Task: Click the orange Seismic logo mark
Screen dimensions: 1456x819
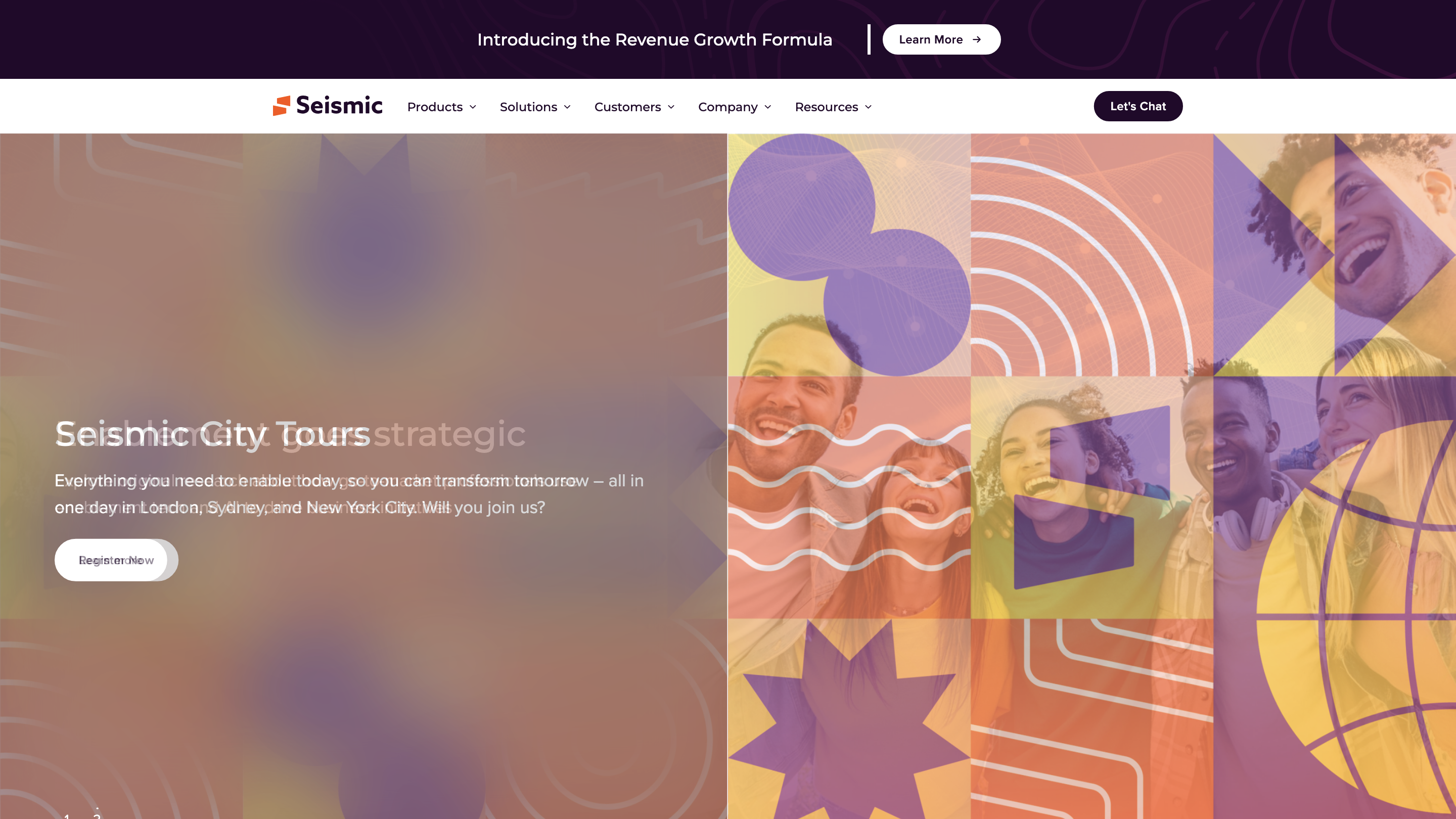Action: coord(282,106)
